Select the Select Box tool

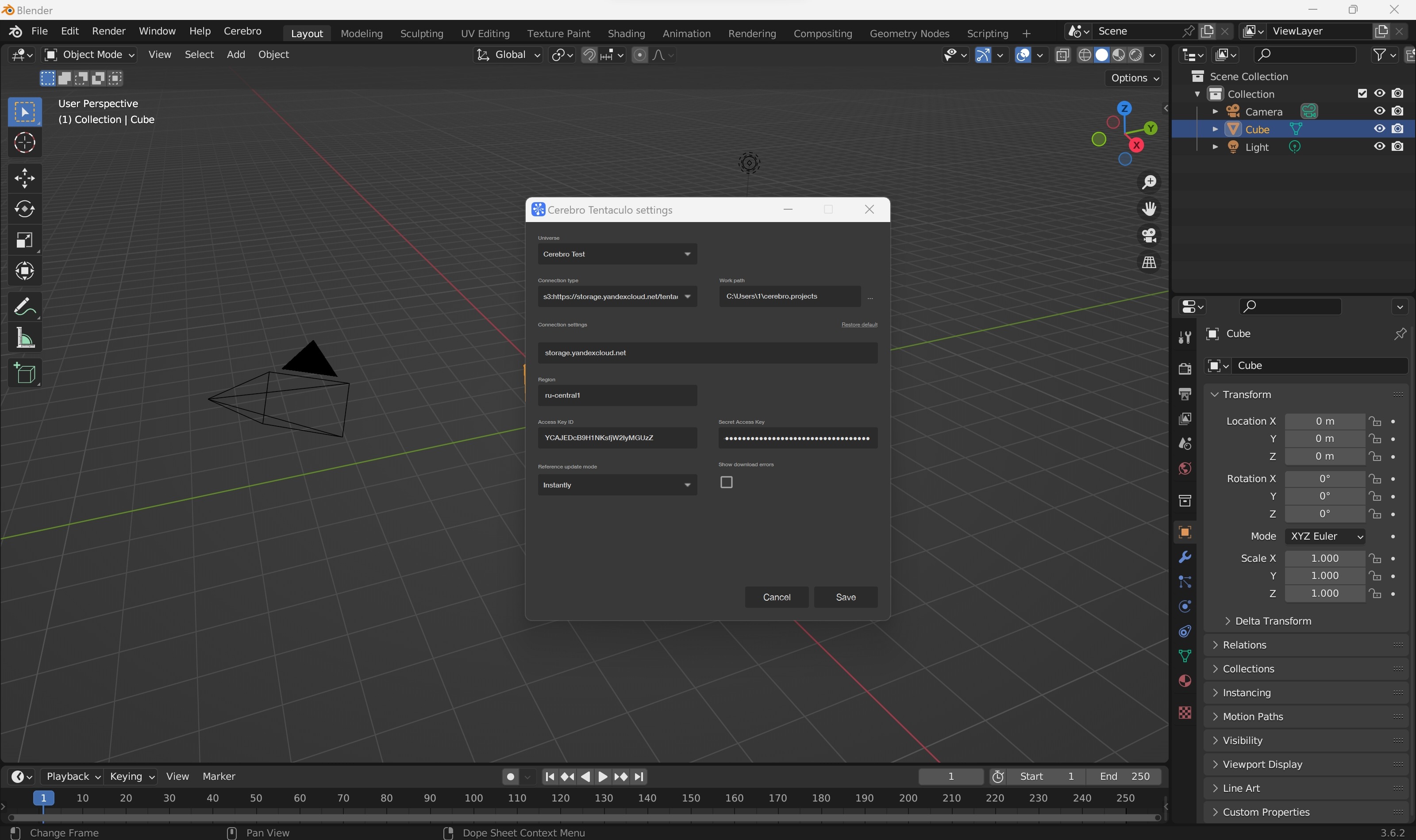coord(24,112)
